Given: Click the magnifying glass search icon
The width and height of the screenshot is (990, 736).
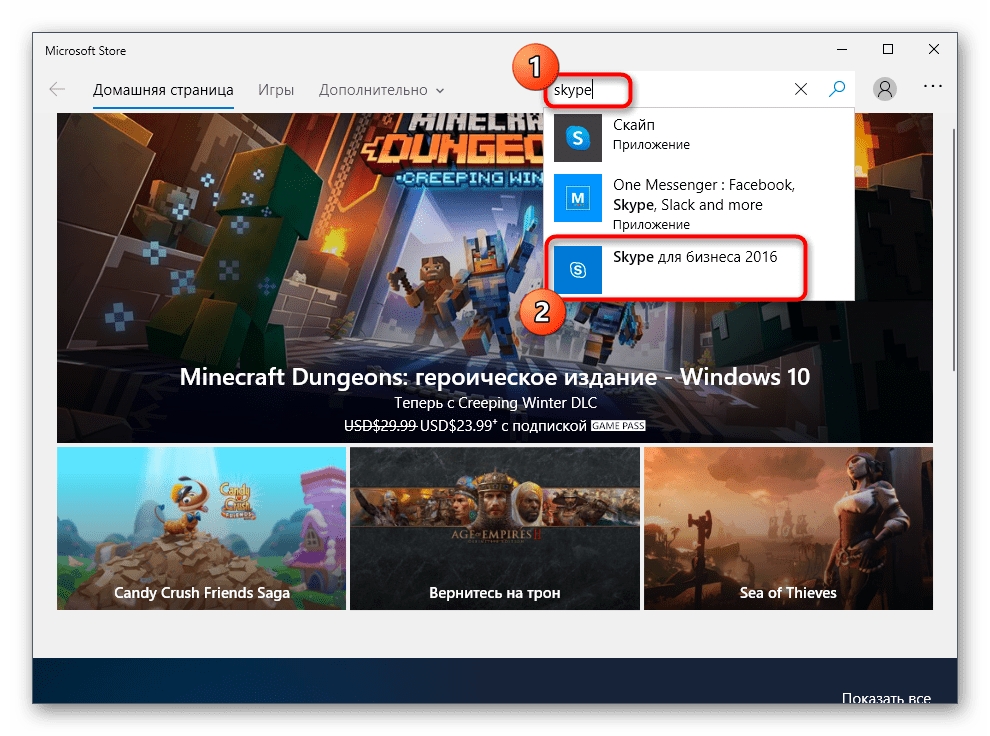Looking at the screenshot, I should (837, 89).
